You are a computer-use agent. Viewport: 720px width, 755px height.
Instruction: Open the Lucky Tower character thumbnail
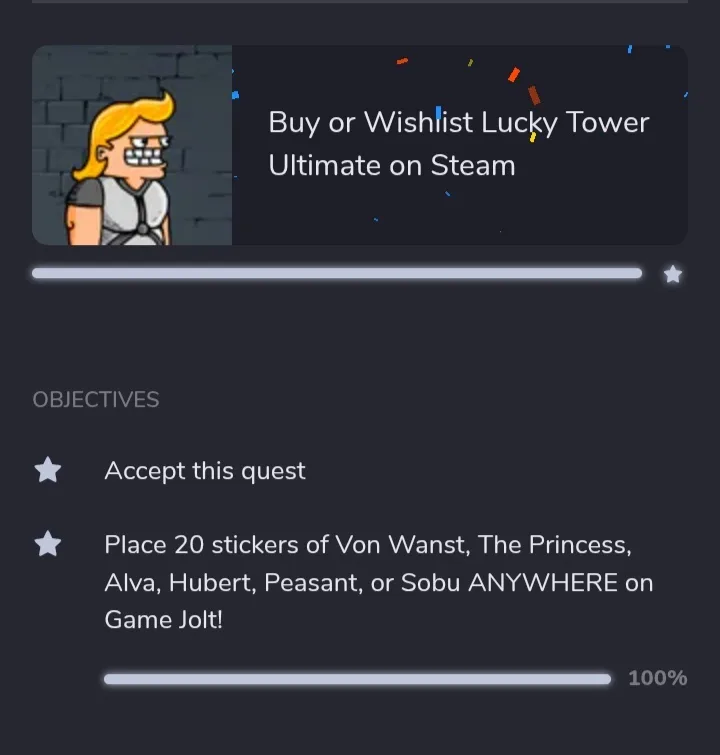coord(132,145)
